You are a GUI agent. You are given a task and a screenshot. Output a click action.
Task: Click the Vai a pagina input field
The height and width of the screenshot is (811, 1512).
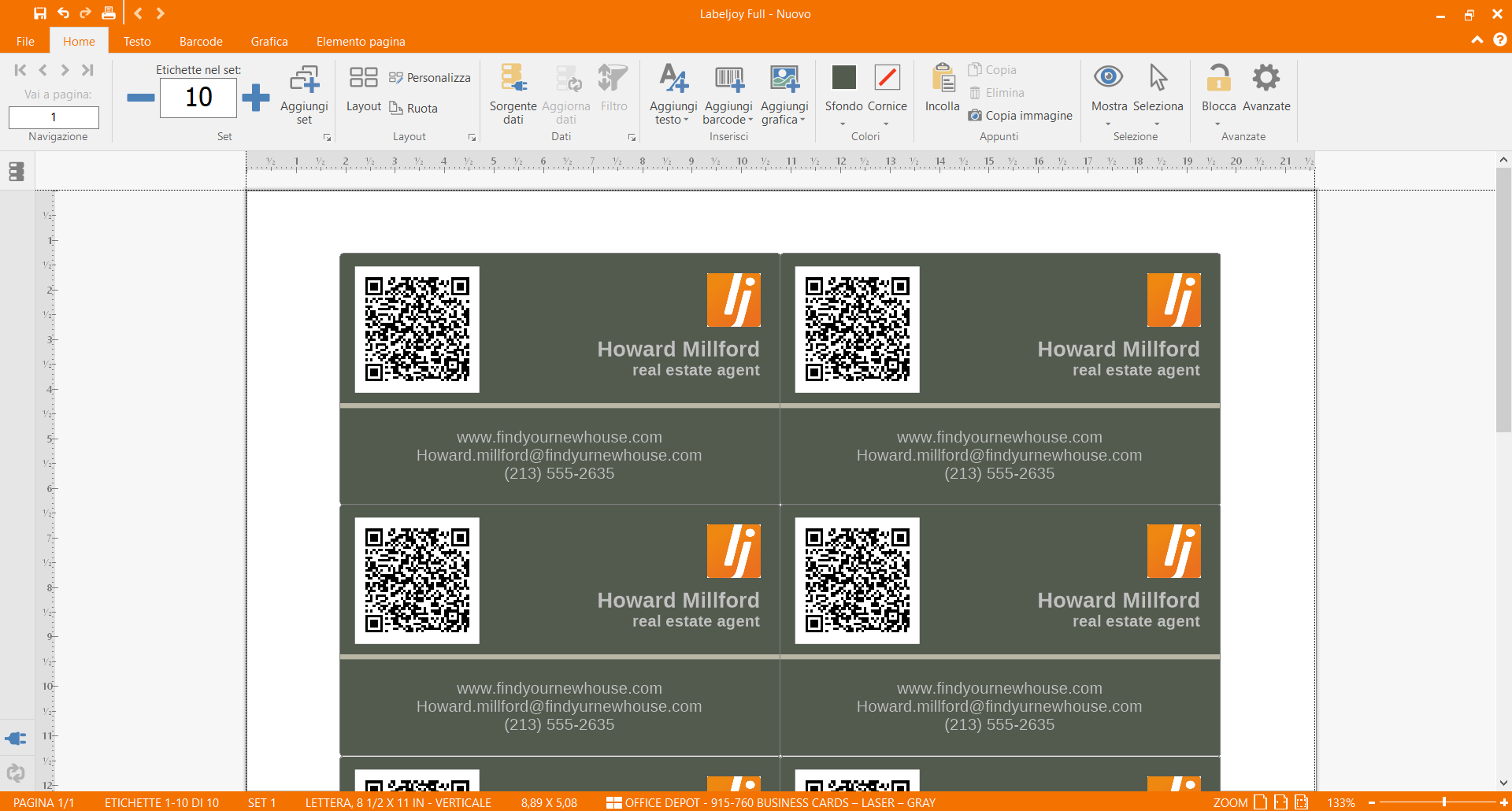[54, 117]
